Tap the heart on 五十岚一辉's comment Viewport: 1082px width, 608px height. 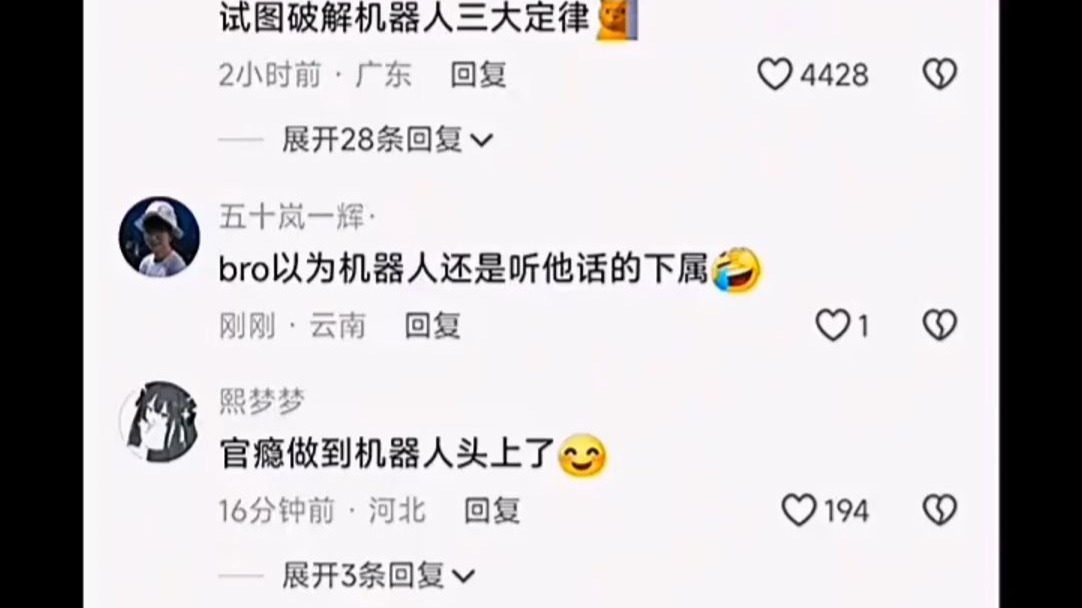pos(832,325)
